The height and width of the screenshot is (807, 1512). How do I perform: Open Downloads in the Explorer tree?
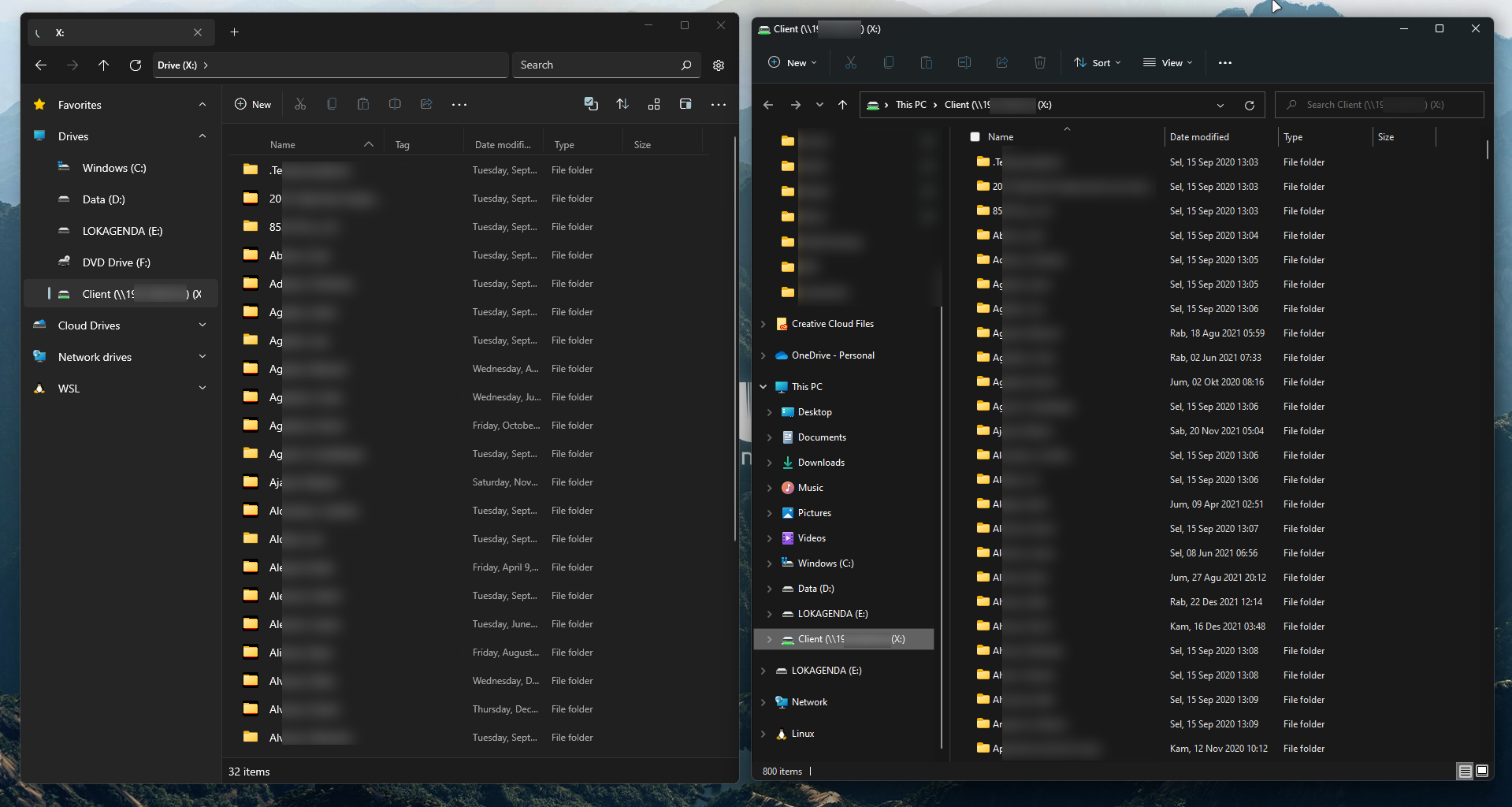coord(821,463)
